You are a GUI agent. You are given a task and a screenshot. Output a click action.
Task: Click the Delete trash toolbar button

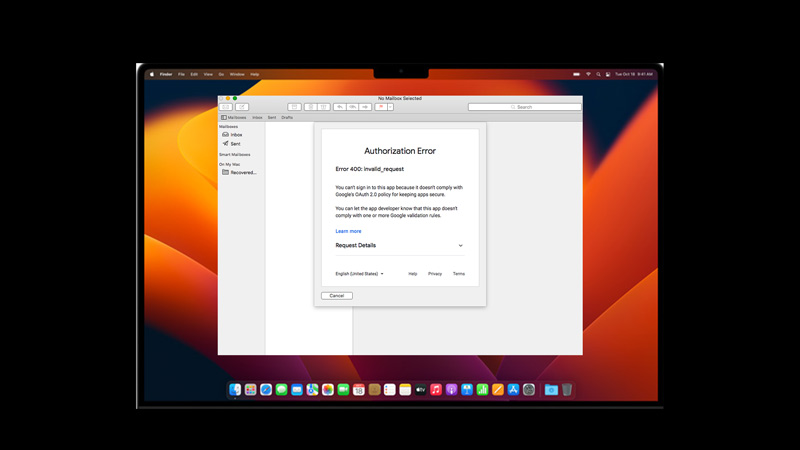click(x=311, y=107)
